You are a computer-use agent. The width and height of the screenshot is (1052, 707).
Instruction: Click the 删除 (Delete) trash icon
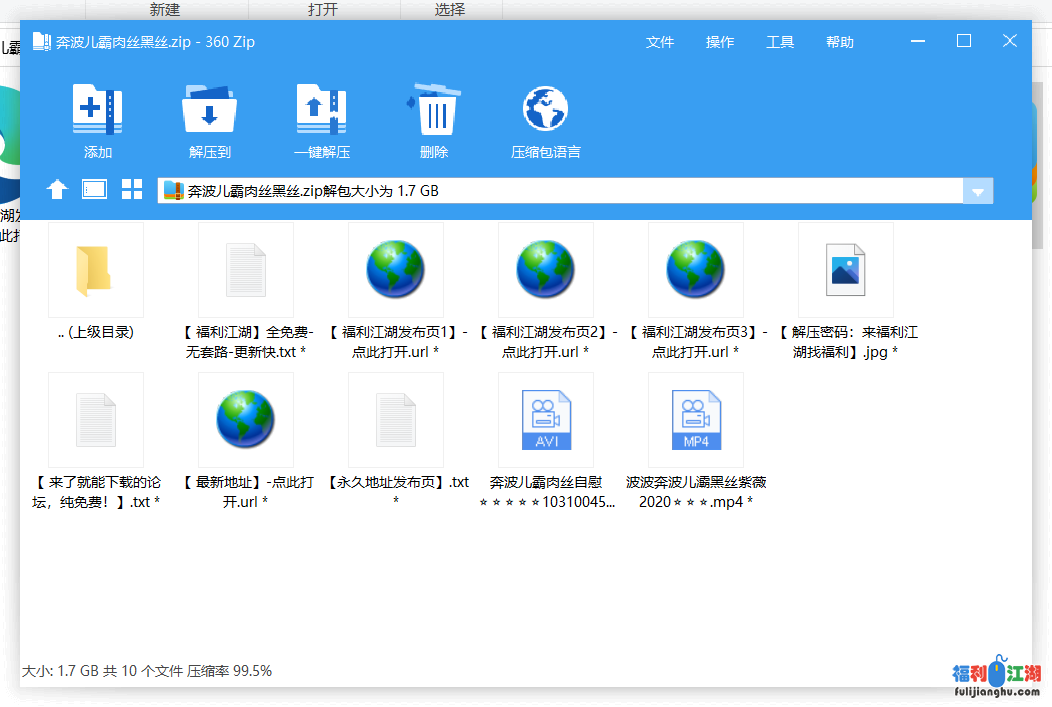tap(435, 110)
